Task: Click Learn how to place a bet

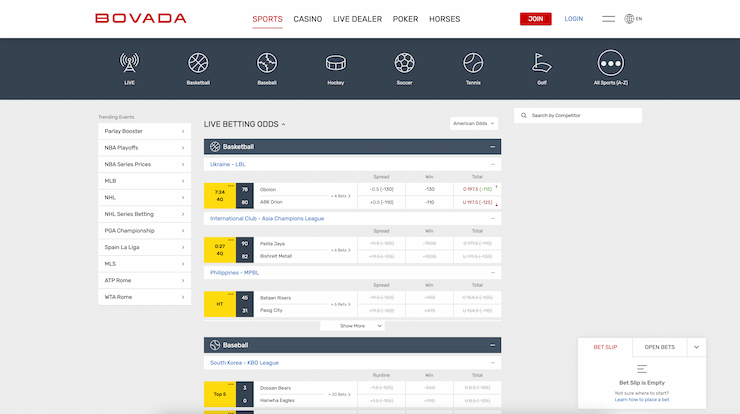Action: [642, 399]
